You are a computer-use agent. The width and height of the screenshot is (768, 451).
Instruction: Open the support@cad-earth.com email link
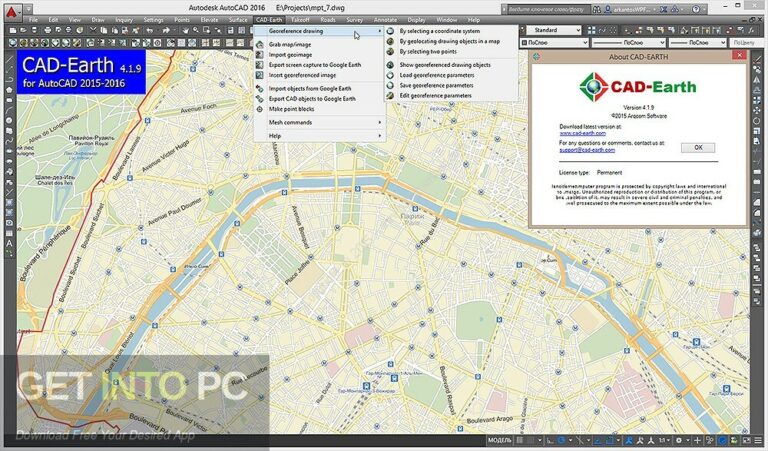pyautogui.click(x=587, y=150)
